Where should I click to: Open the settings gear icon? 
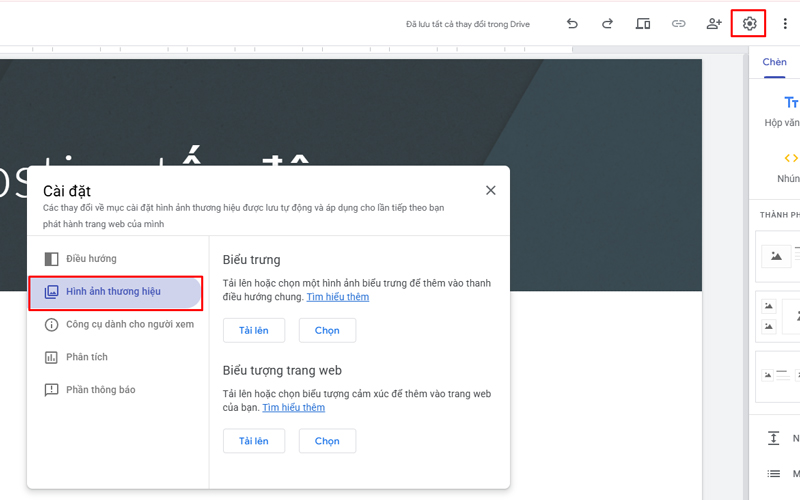coord(749,23)
